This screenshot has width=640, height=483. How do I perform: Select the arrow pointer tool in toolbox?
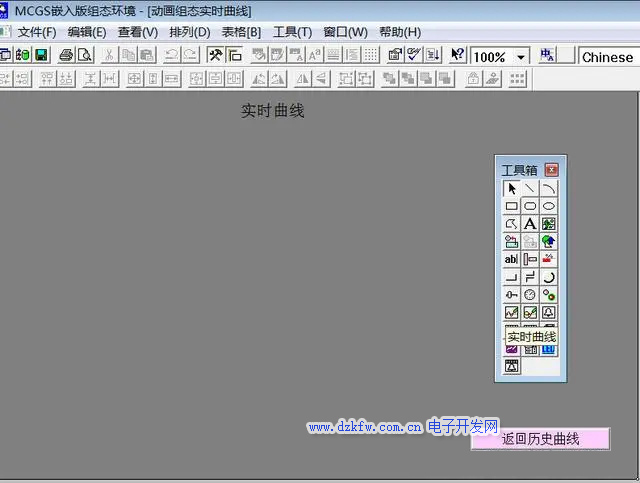(511, 188)
